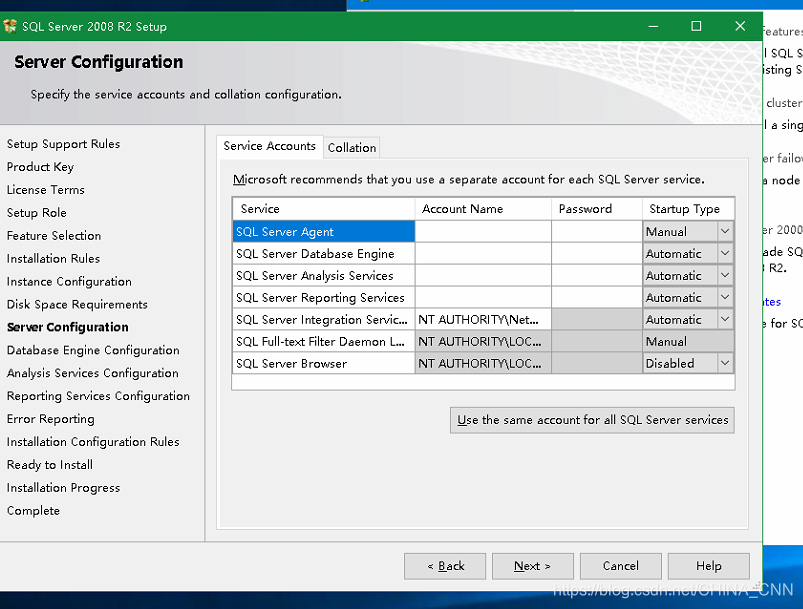Click Account Name field for SQL Server Analysis Services

(483, 276)
